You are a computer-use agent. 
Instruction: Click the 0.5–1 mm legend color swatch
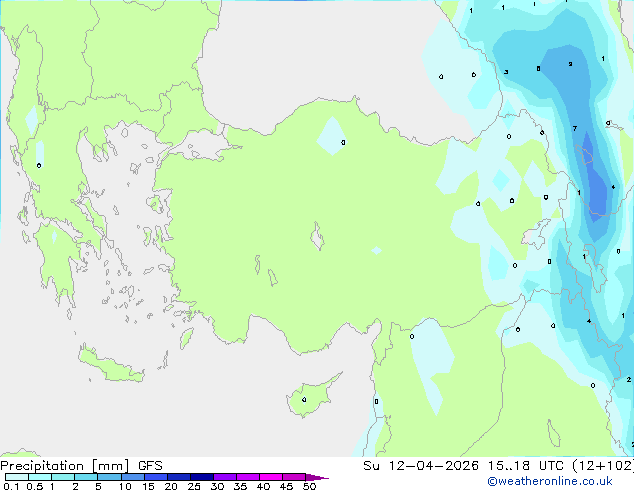[40, 477]
